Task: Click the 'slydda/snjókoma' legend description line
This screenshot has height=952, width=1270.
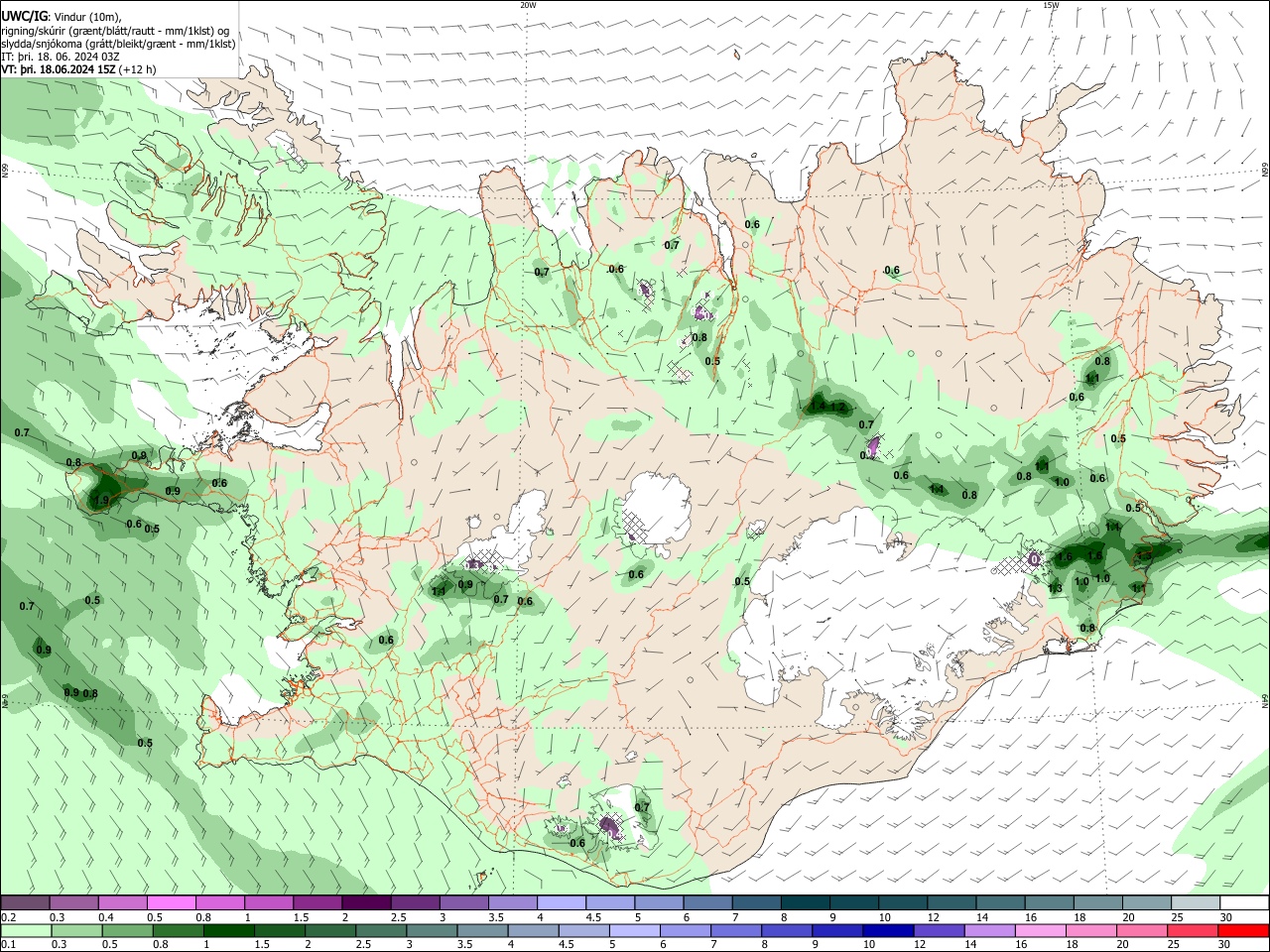Action: pyautogui.click(x=118, y=44)
